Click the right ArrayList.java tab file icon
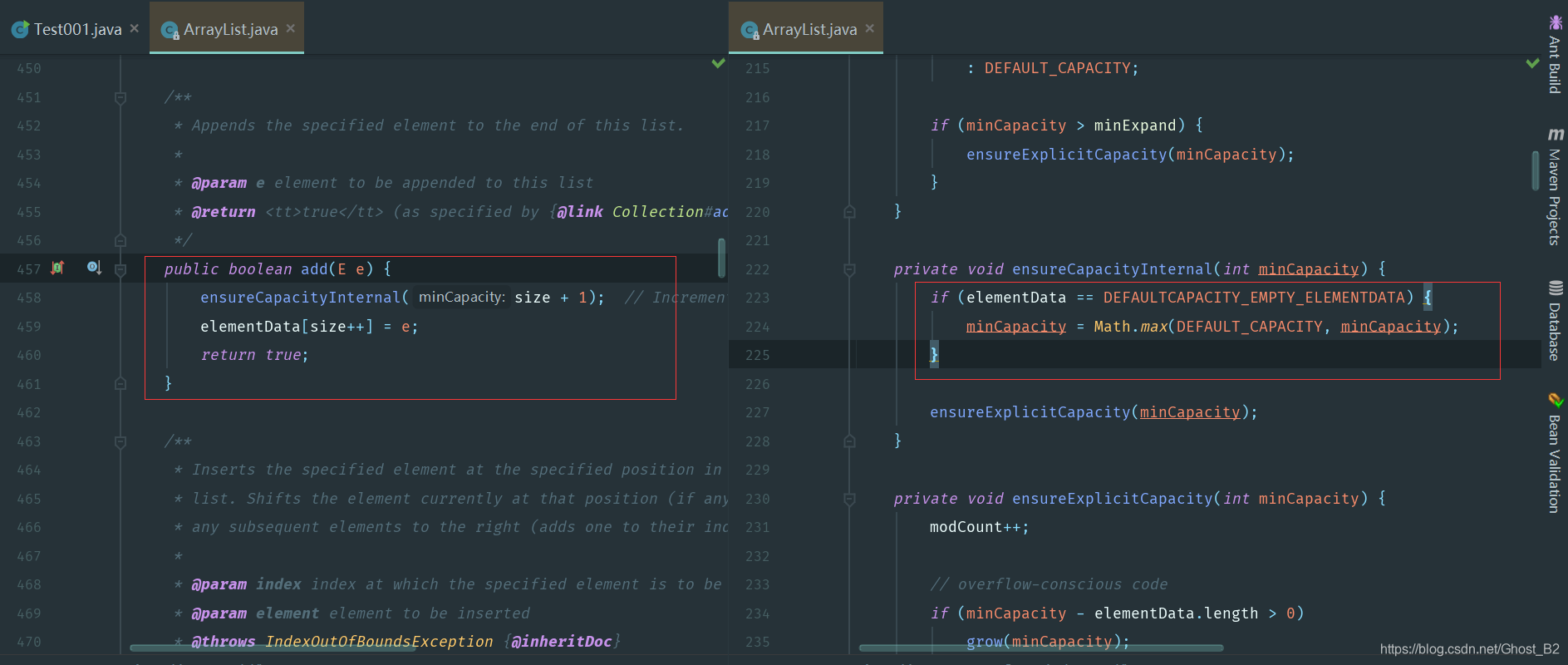Image resolution: width=1568 pixels, height=665 pixels. pyautogui.click(x=750, y=30)
